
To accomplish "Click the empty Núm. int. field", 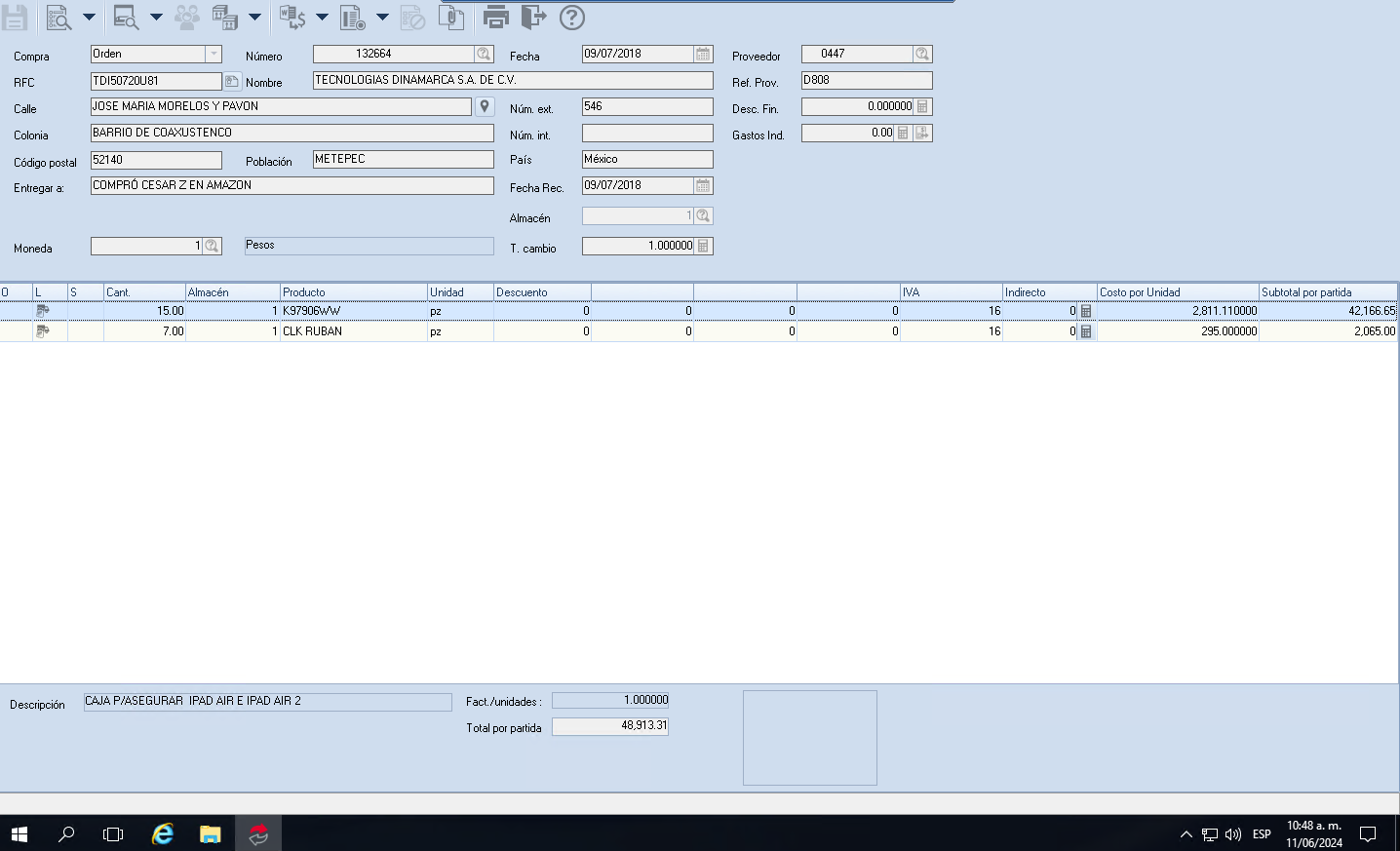I will [647, 133].
